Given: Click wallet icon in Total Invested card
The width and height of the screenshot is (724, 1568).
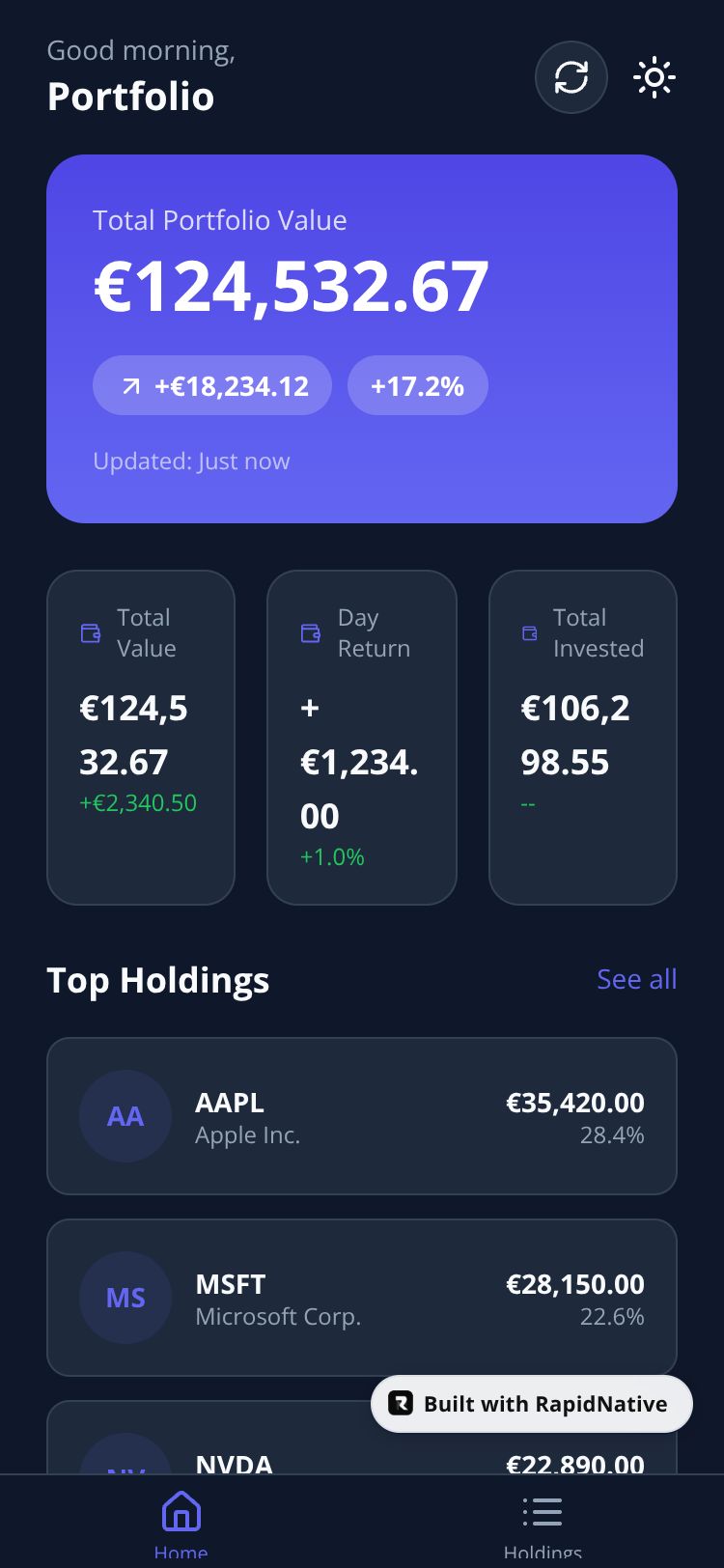Looking at the screenshot, I should pos(530,633).
